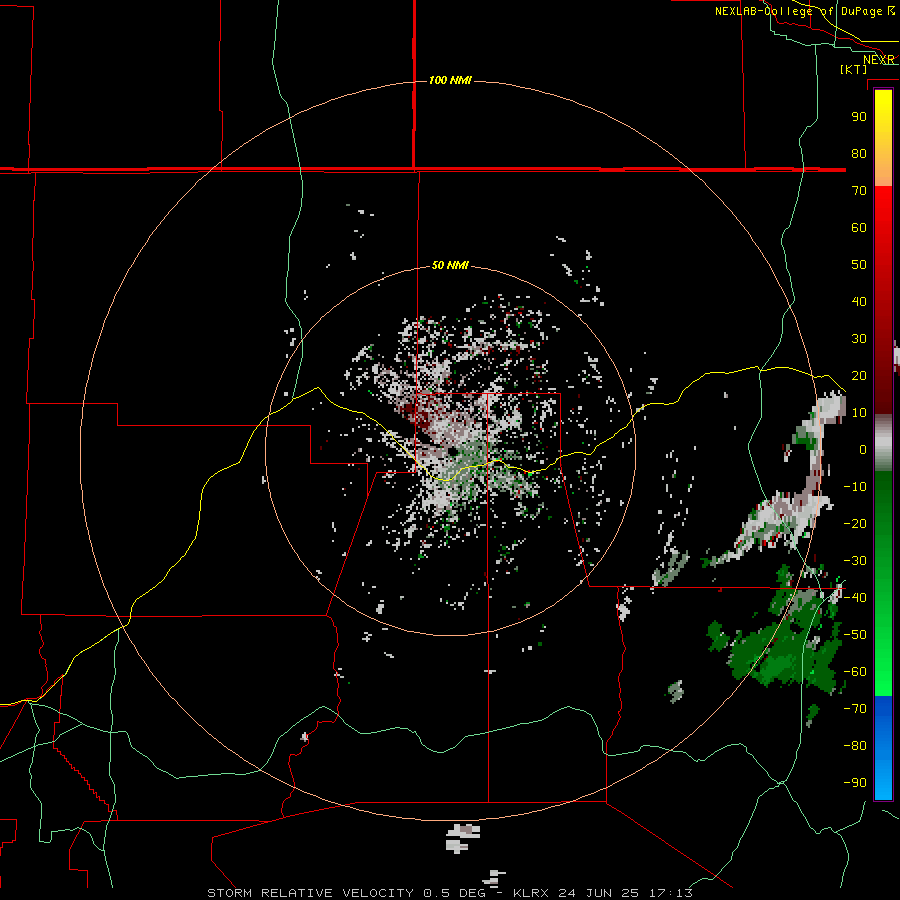Screen dimensions: 900x900
Task: Click the -40 value on velocity scale
Action: pyautogui.click(x=855, y=598)
